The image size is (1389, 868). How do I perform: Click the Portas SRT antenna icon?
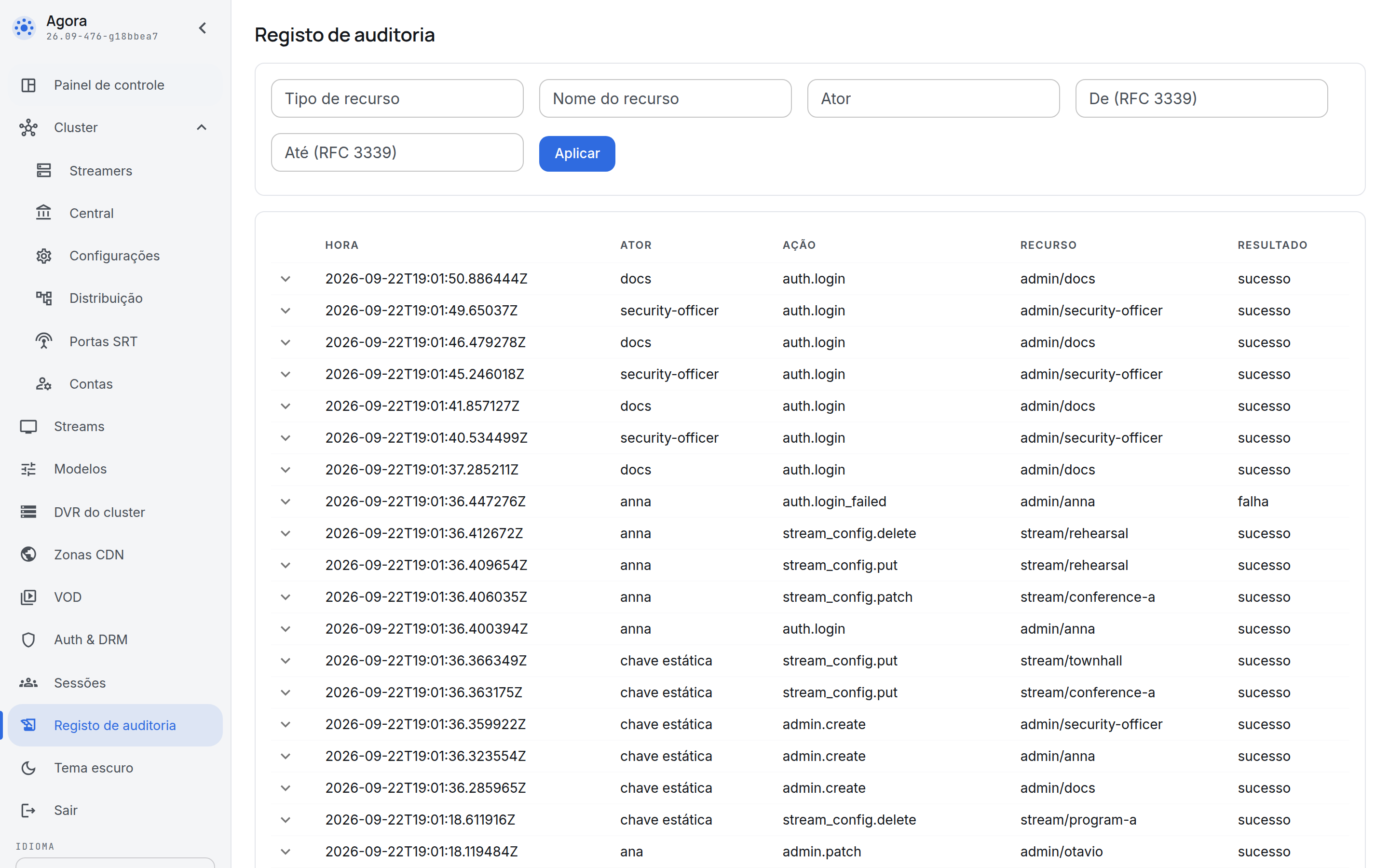click(43, 341)
